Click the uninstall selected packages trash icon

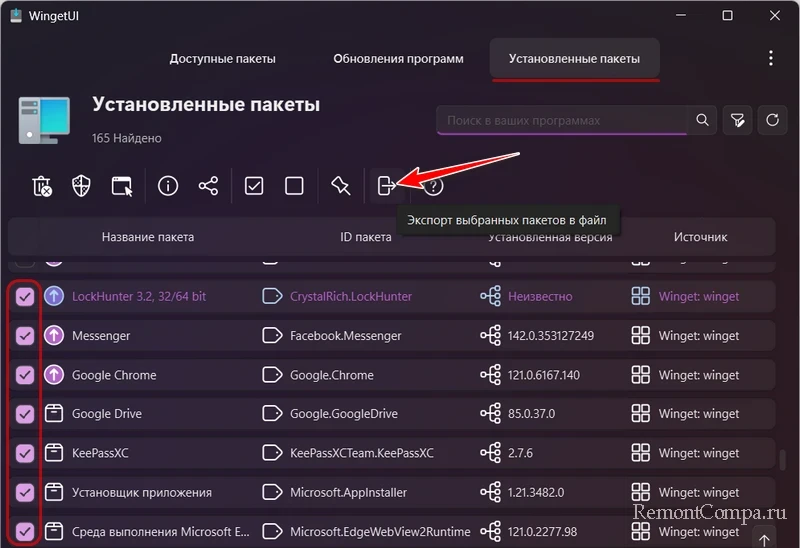[41, 186]
